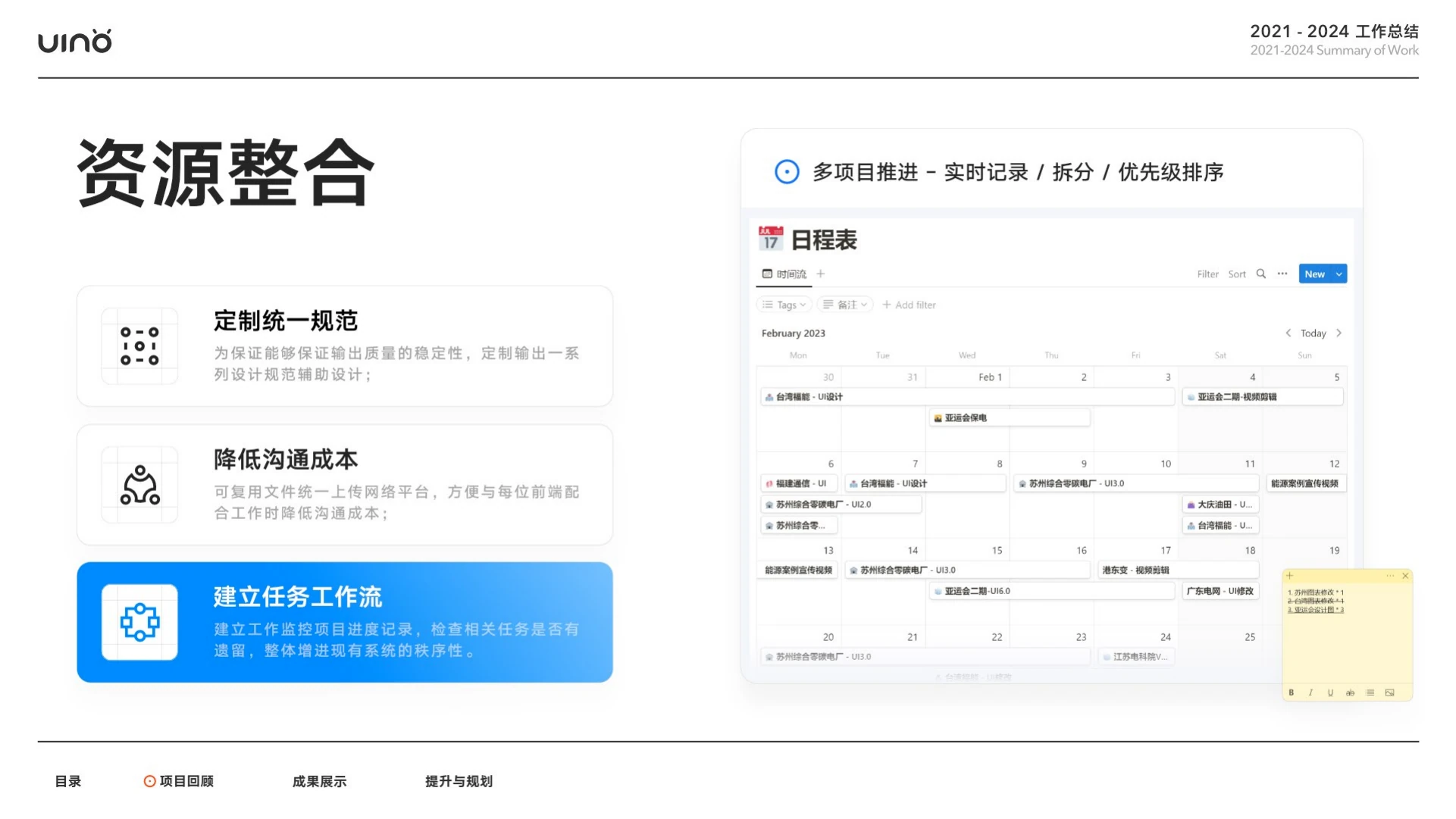Close the yellow sticky note
Screen dimensions: 1456x819
[1405, 577]
